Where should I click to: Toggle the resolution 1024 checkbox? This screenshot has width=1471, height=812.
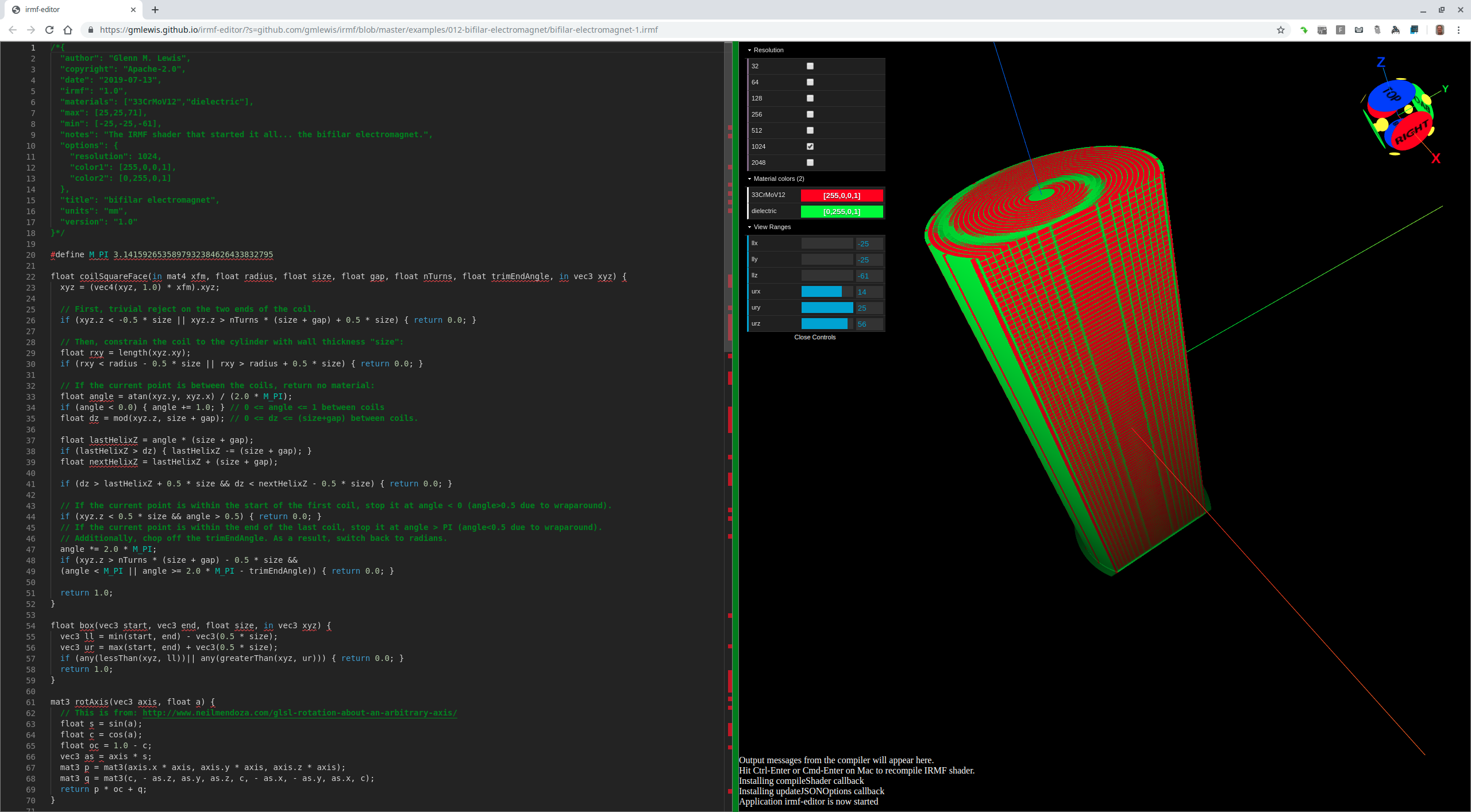(810, 146)
